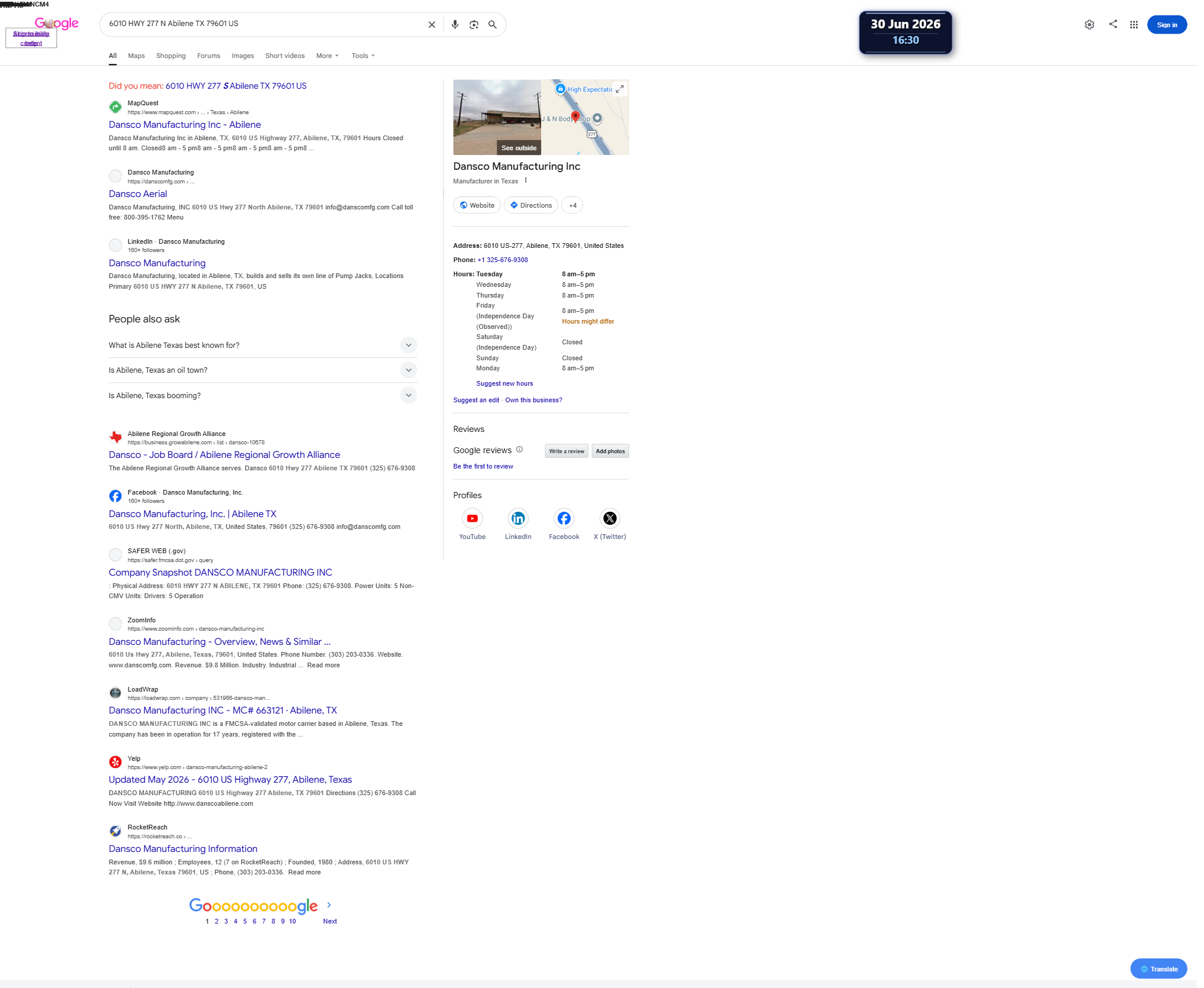The image size is (1204, 988).
Task: Click the Facebook favicon in search results
Action: (115, 496)
